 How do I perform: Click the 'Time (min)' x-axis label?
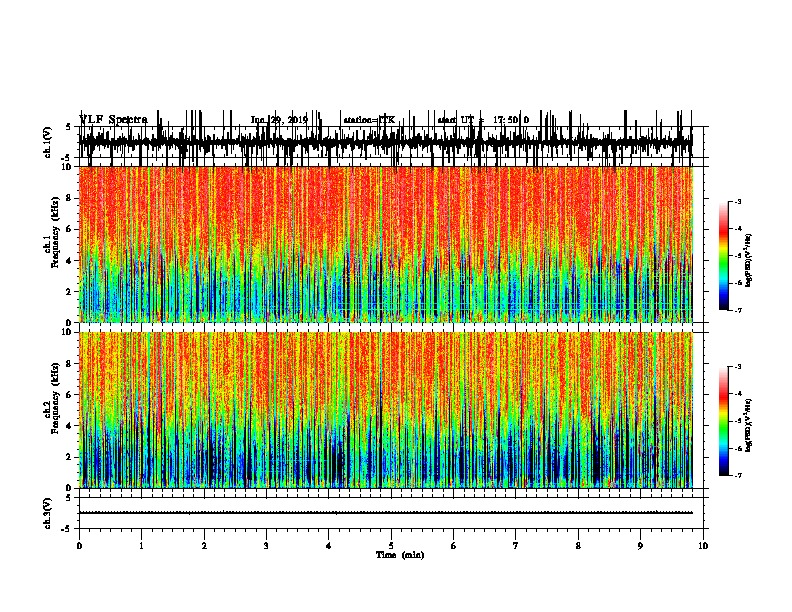[400, 555]
